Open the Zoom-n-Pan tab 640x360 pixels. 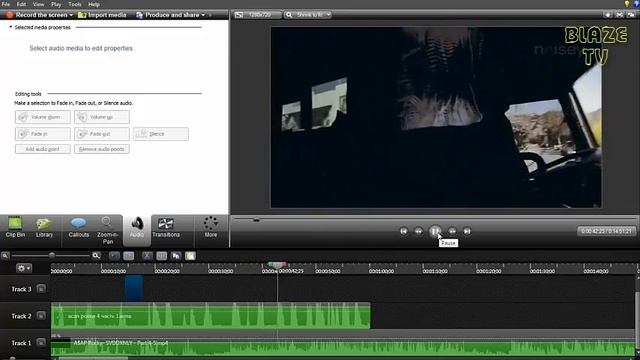point(107,231)
